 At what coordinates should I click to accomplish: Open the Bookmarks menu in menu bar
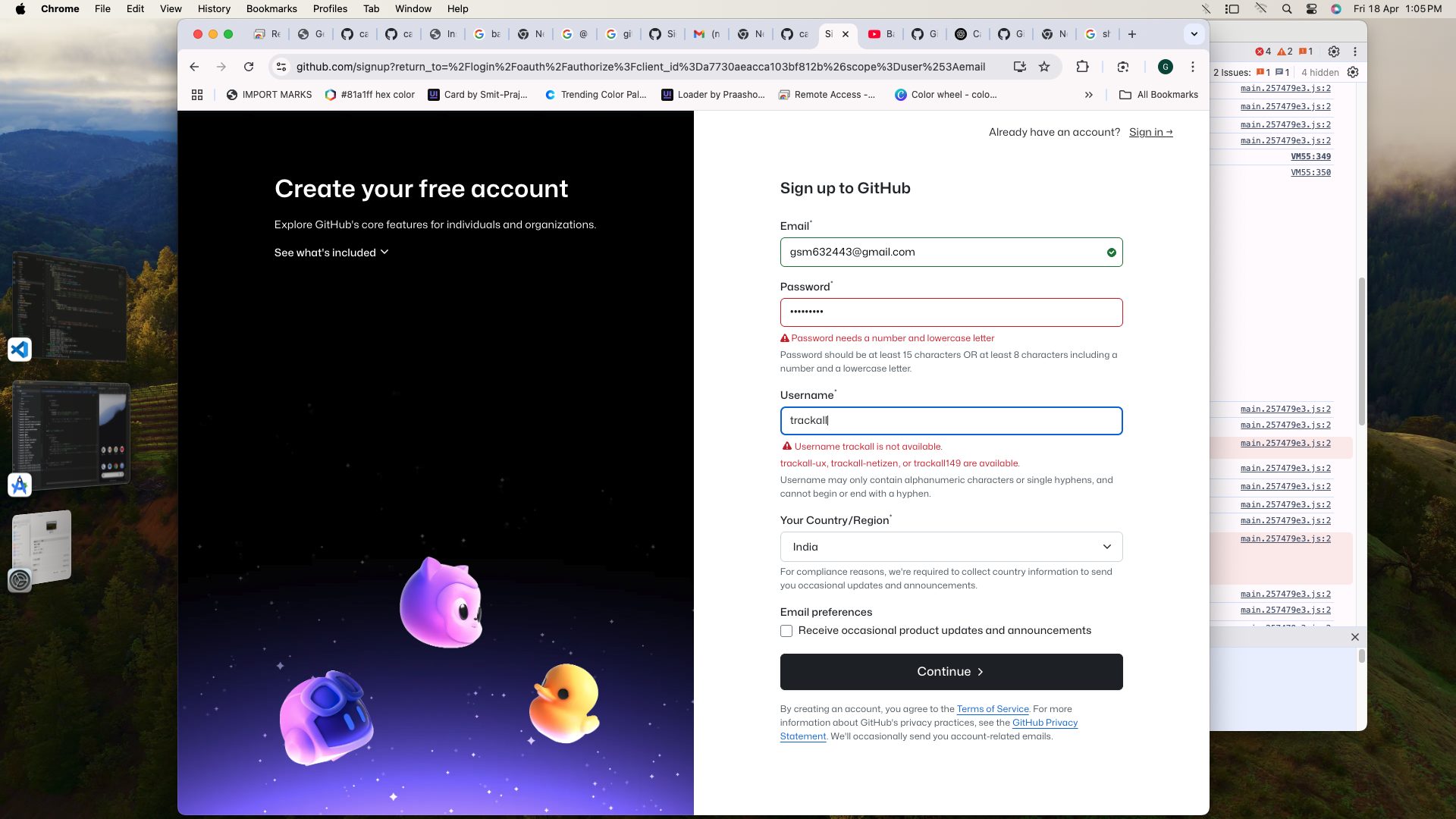[271, 9]
